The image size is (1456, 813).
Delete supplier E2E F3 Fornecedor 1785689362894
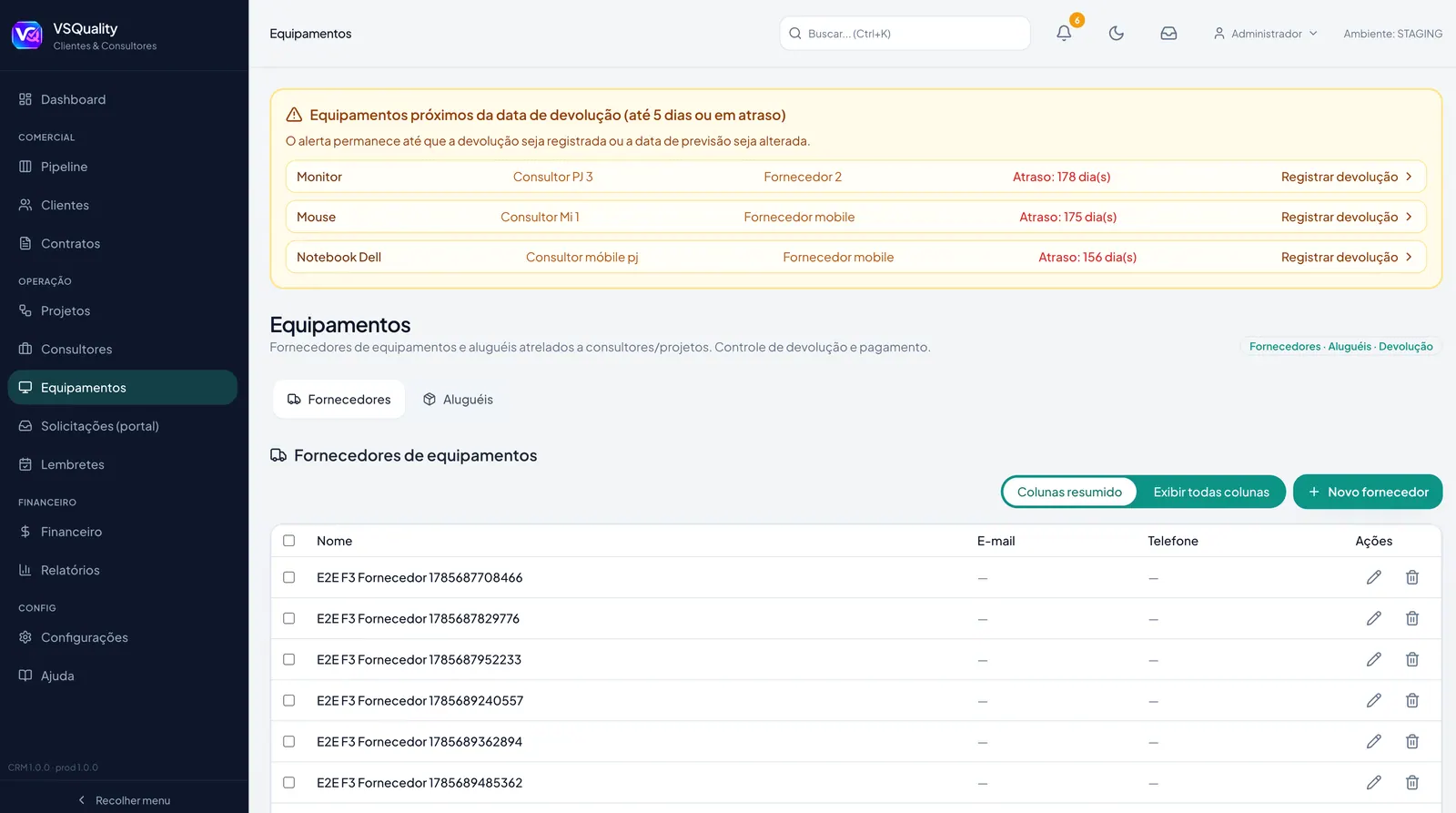[x=1412, y=741]
